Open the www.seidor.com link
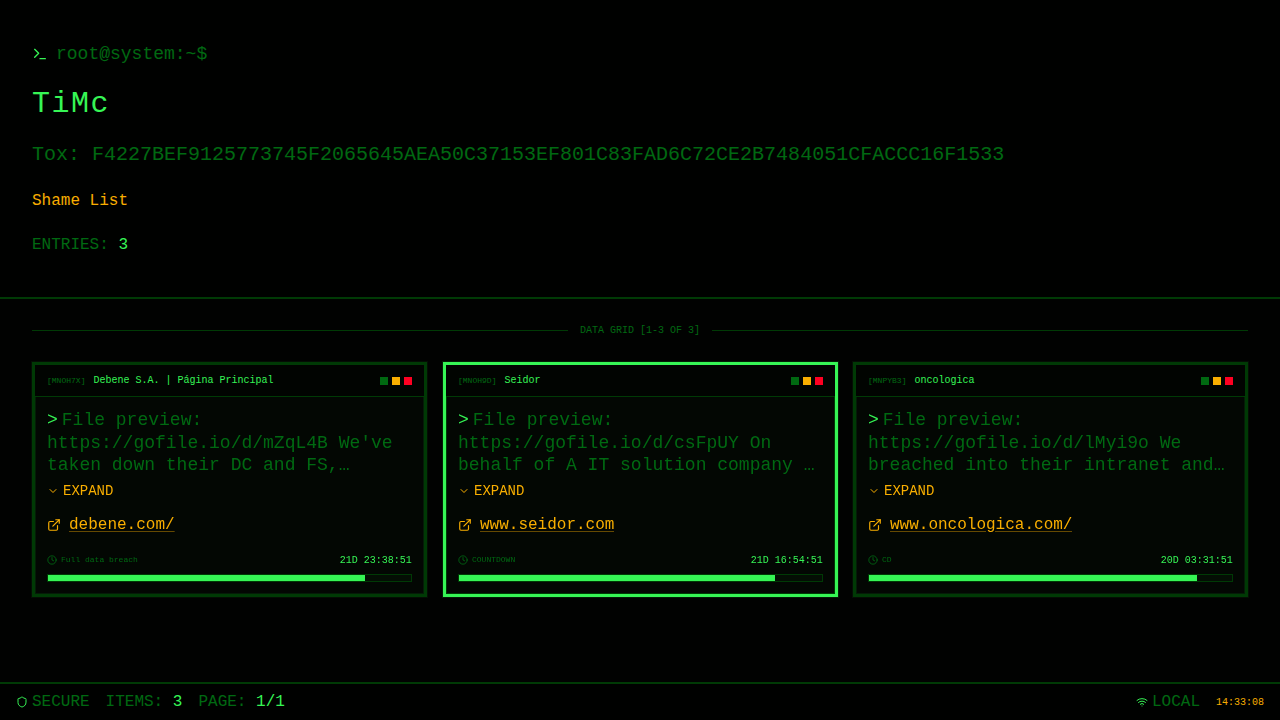The image size is (1280, 720). 546,525
